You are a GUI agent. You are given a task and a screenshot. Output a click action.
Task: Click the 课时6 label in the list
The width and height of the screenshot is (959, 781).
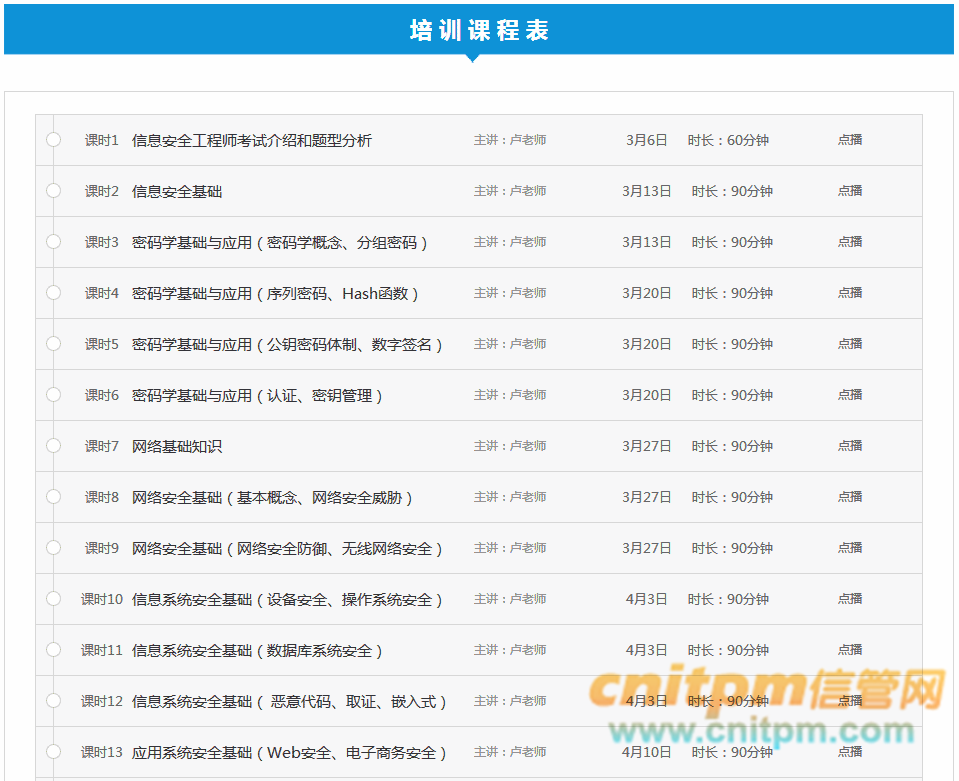[x=101, y=396]
